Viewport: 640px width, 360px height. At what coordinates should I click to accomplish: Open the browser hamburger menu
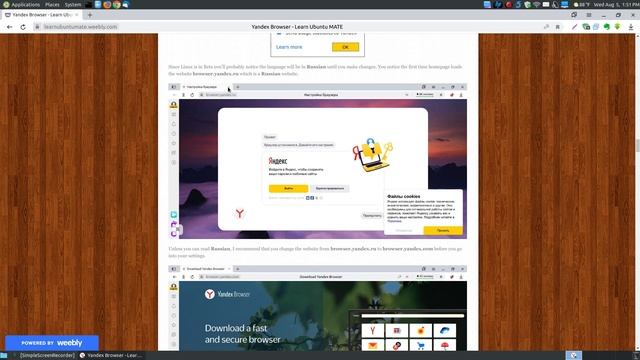[589, 15]
